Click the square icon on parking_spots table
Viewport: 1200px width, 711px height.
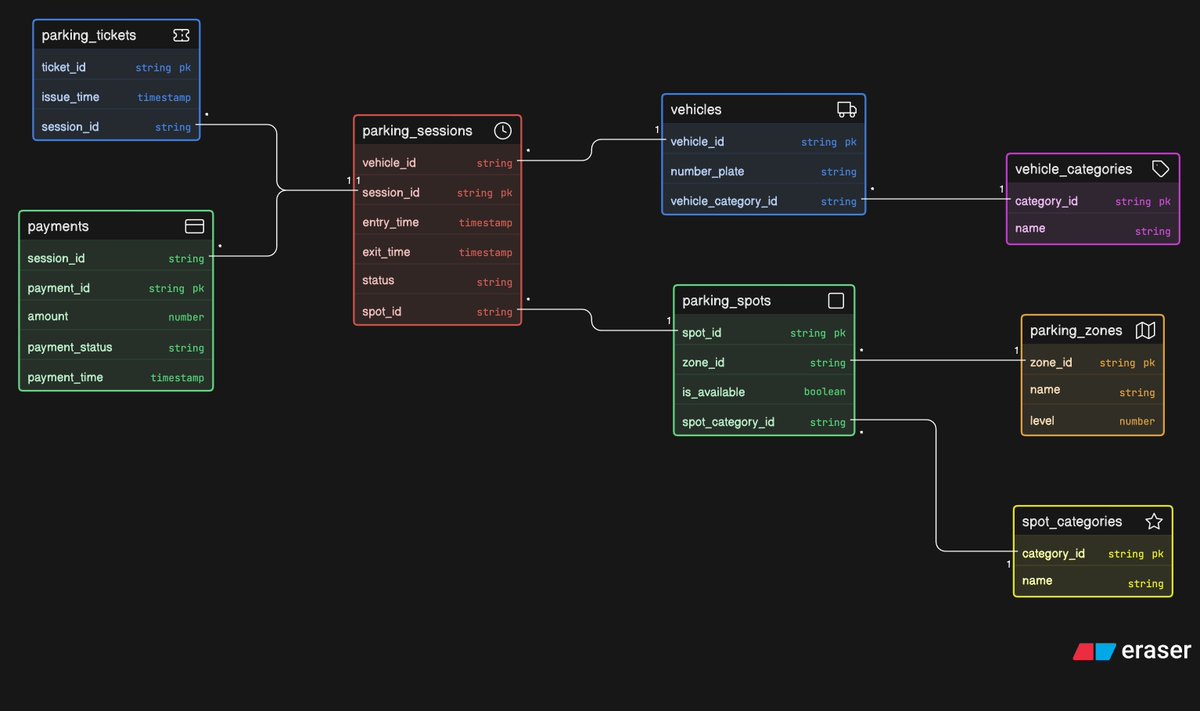tap(836, 301)
